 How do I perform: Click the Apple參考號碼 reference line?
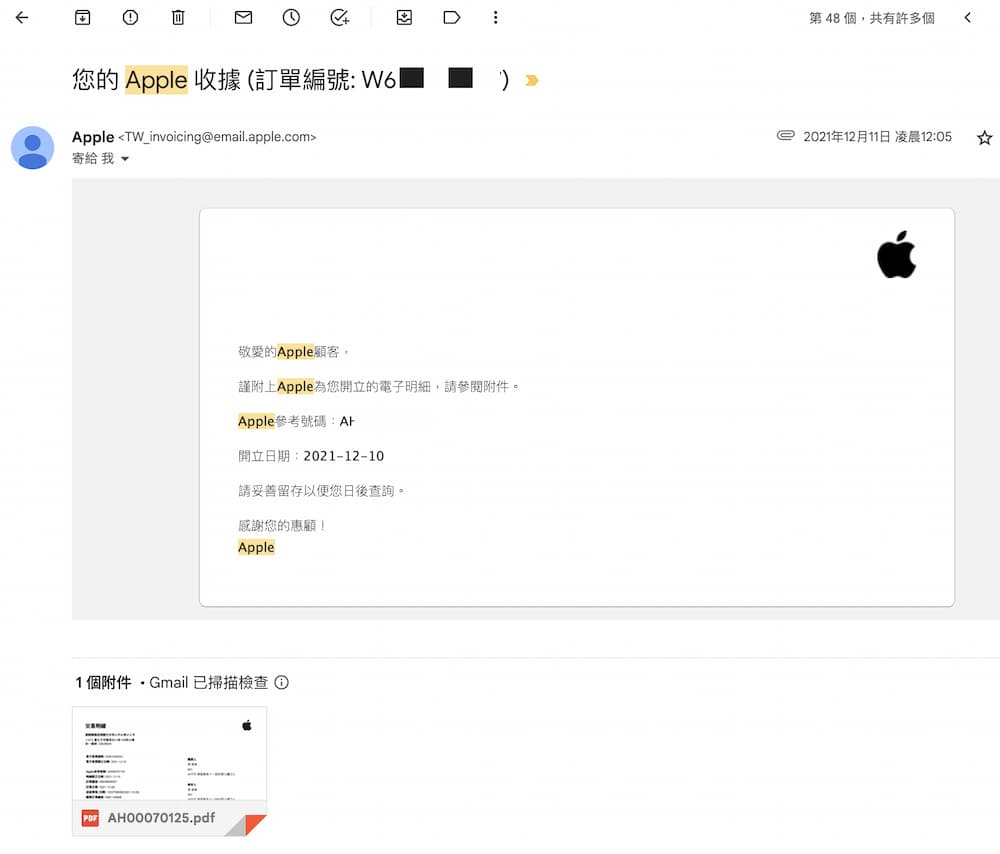tap(296, 422)
